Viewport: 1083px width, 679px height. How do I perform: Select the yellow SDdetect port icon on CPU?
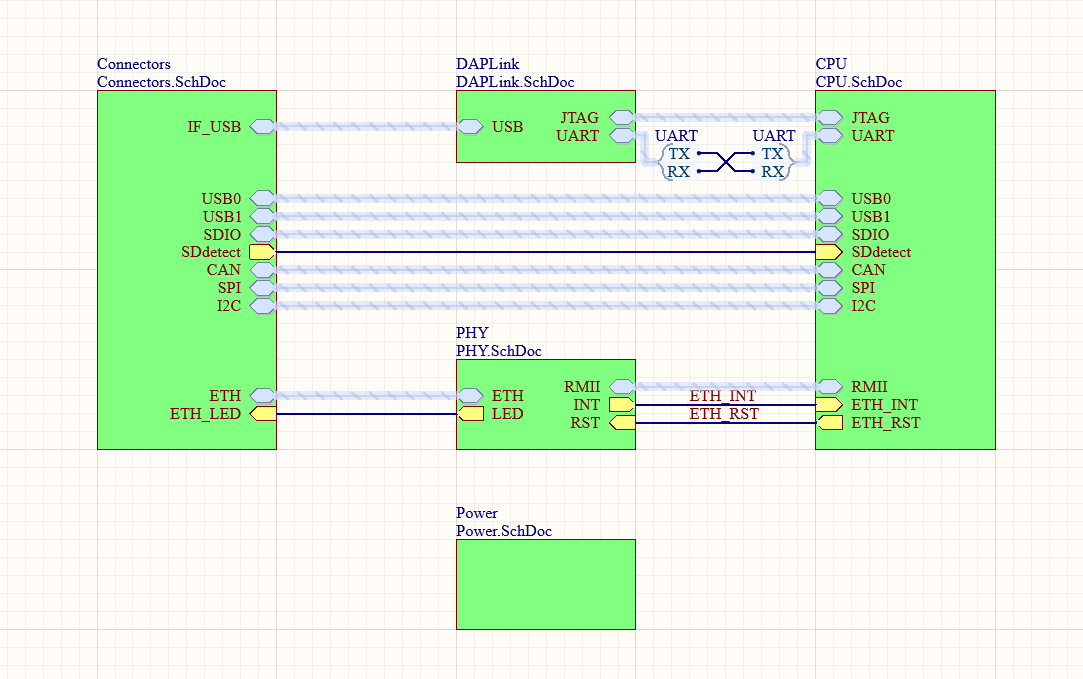828,252
